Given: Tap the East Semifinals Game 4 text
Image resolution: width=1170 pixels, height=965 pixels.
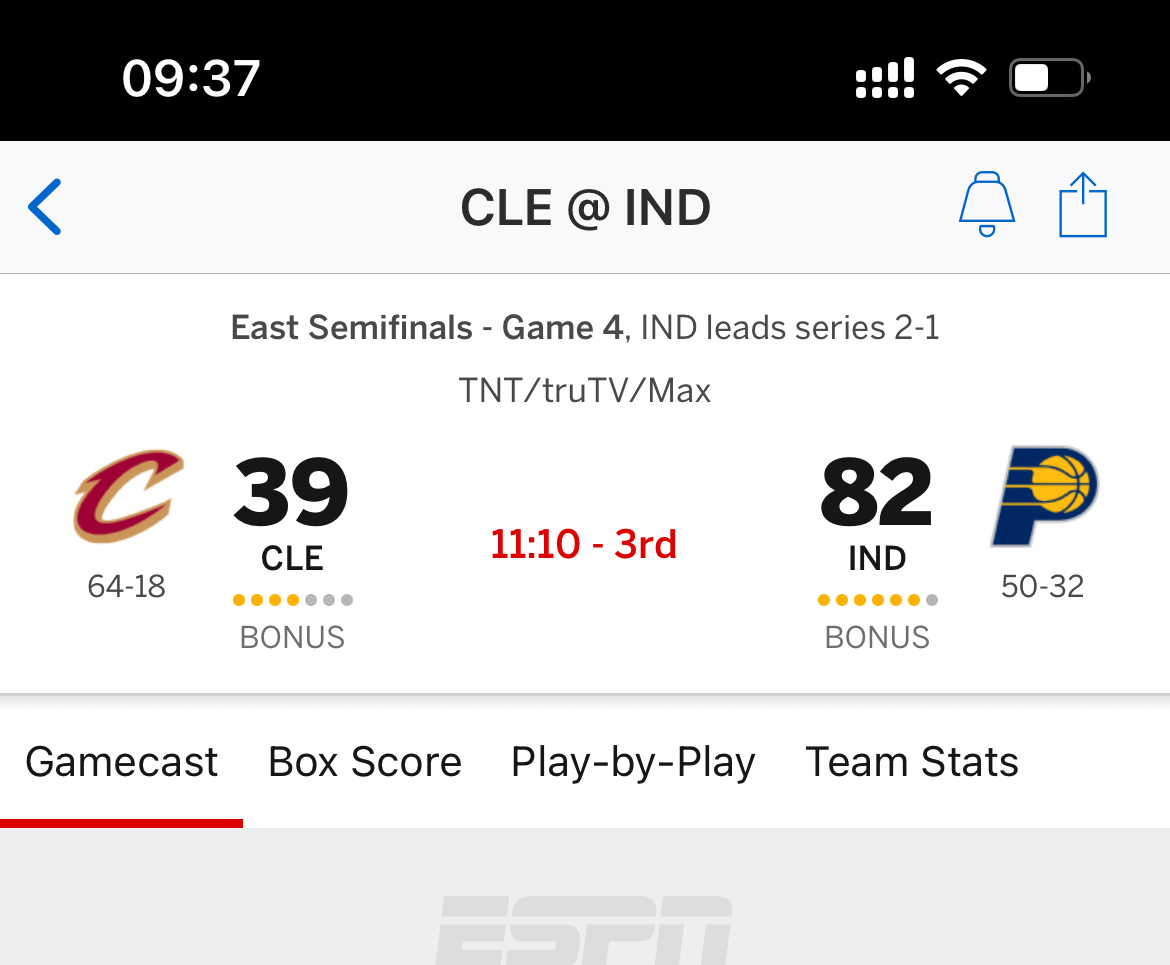Looking at the screenshot, I should pyautogui.click(x=427, y=328).
